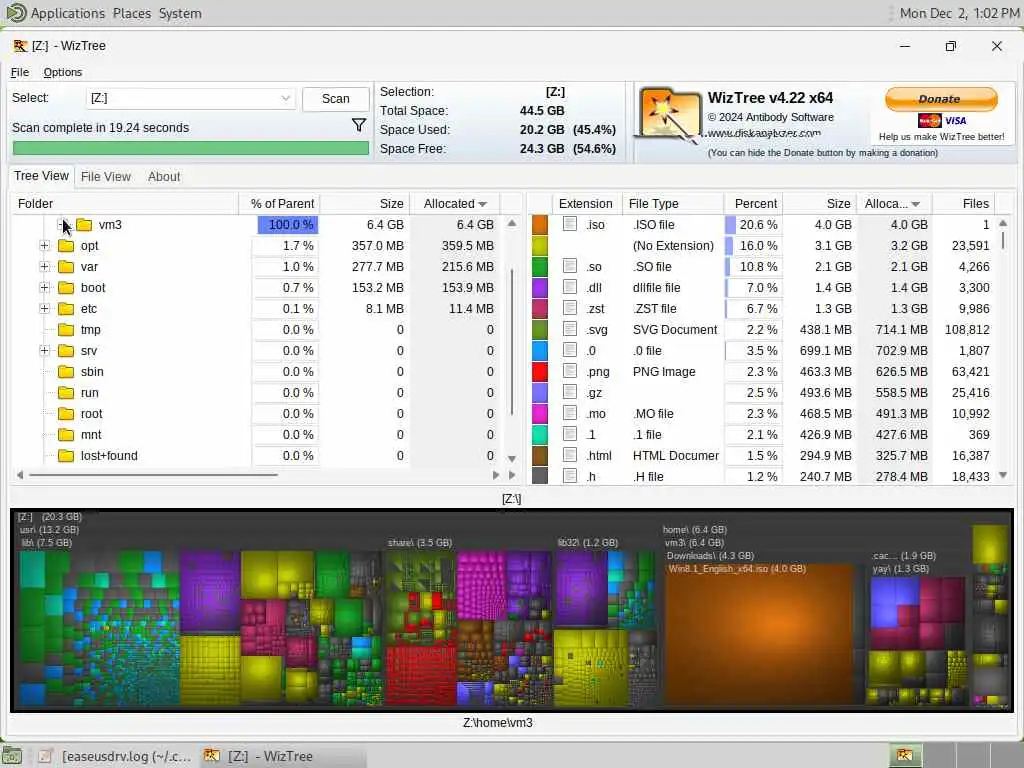
Task: Sort extension list by Files column
Action: [x=963, y=204]
